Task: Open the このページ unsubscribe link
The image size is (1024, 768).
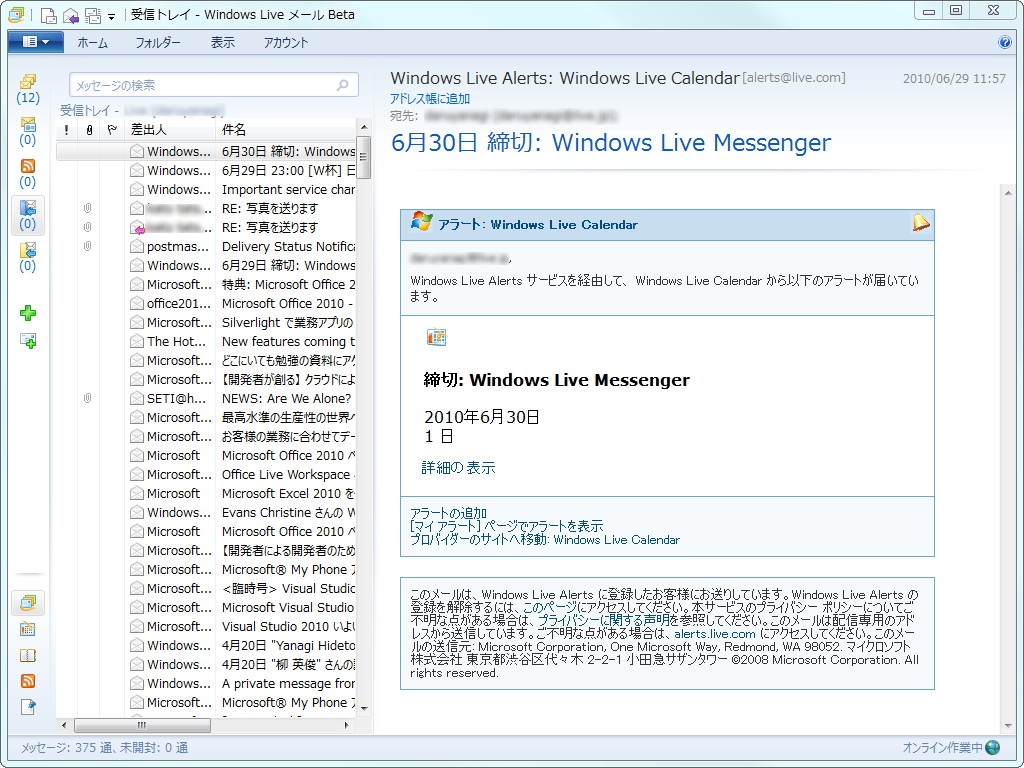Action: [x=550, y=607]
